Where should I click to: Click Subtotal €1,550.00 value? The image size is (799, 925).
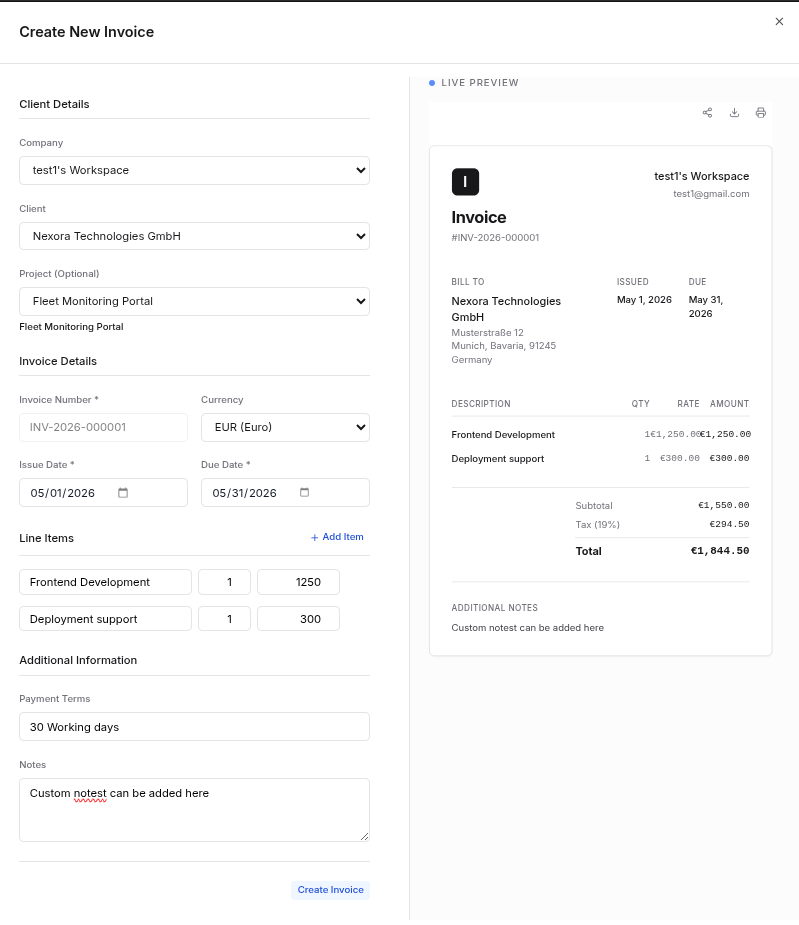[x=723, y=506]
